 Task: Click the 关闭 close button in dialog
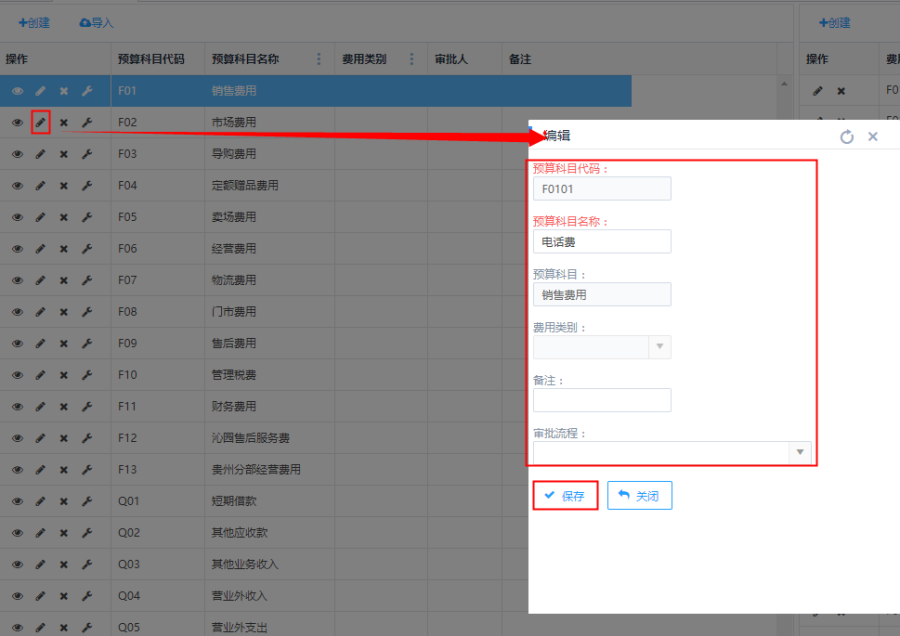640,496
